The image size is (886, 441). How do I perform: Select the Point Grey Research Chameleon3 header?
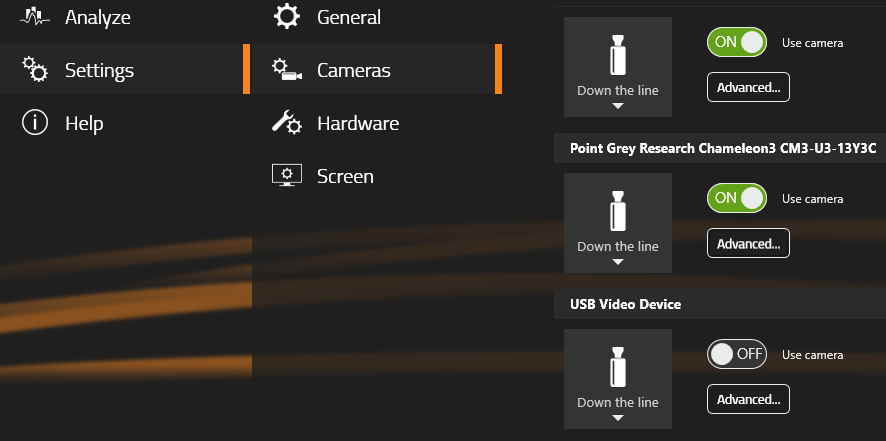coord(723,148)
